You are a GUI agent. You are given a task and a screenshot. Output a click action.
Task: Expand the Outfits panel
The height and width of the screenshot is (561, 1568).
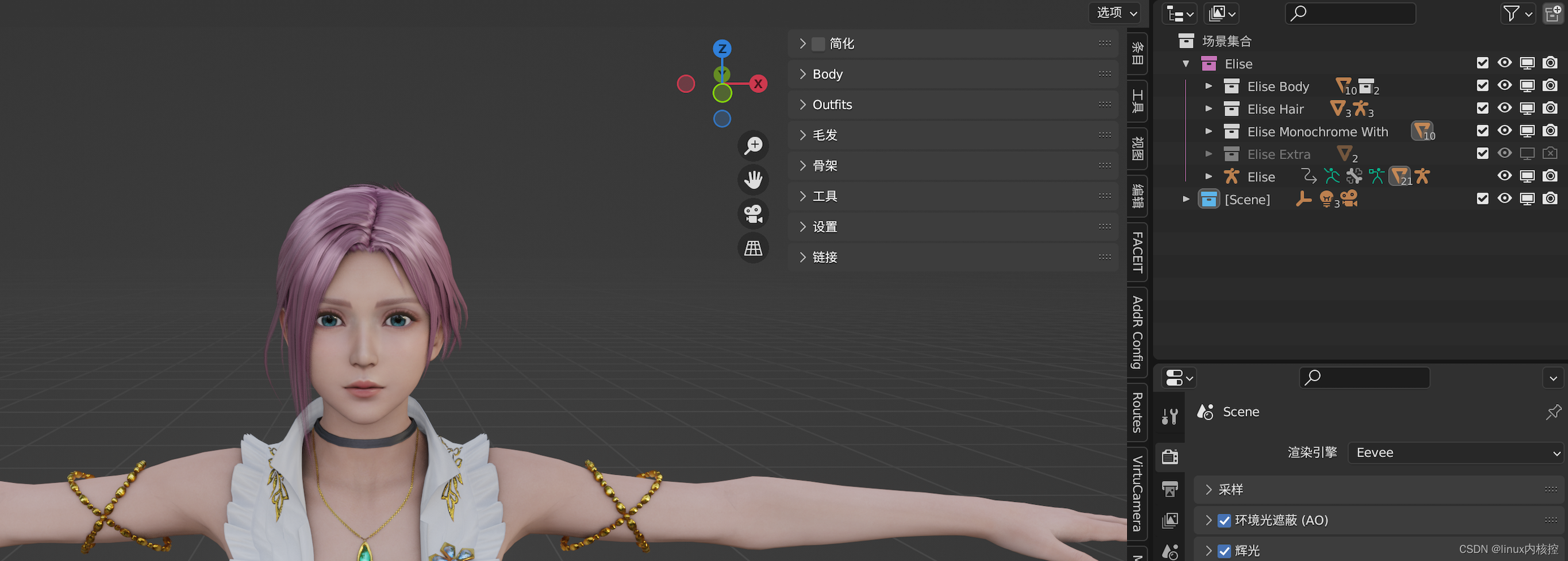click(x=952, y=105)
